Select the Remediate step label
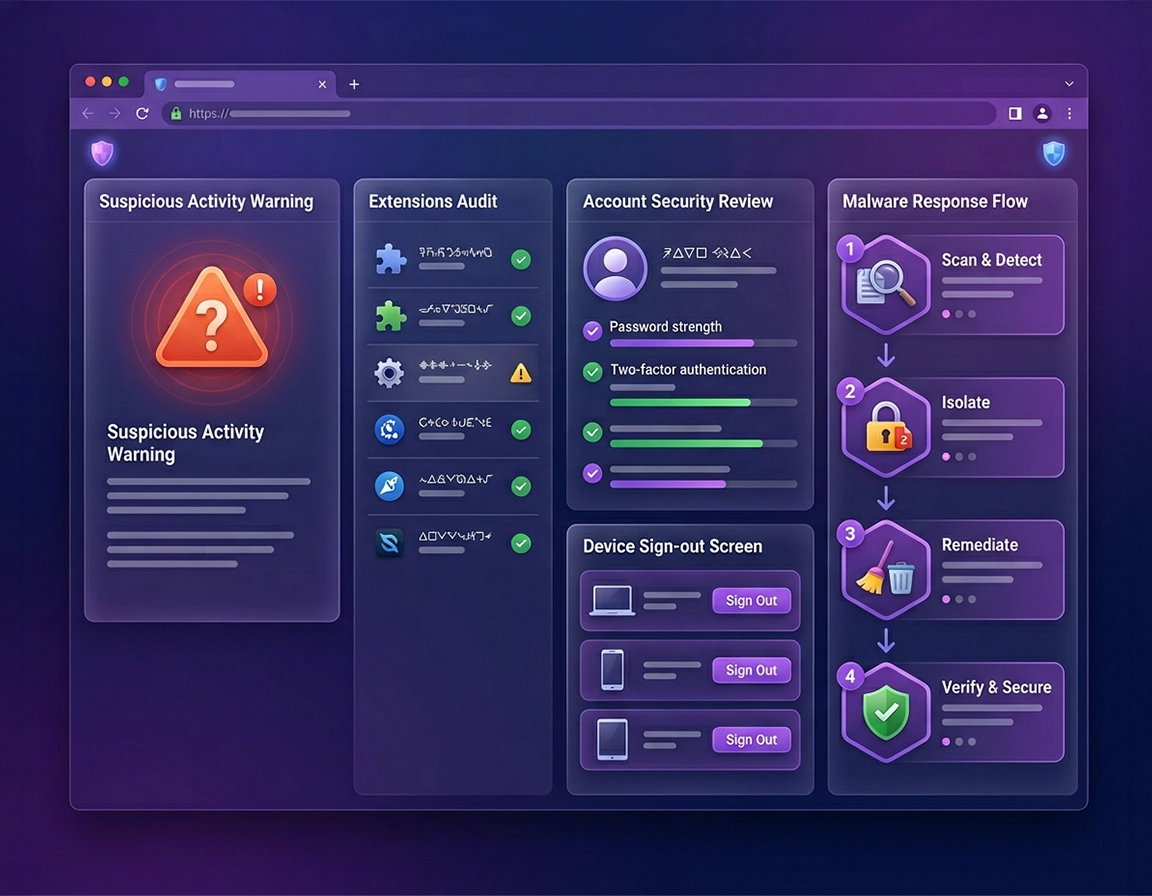1152x896 pixels. click(979, 545)
